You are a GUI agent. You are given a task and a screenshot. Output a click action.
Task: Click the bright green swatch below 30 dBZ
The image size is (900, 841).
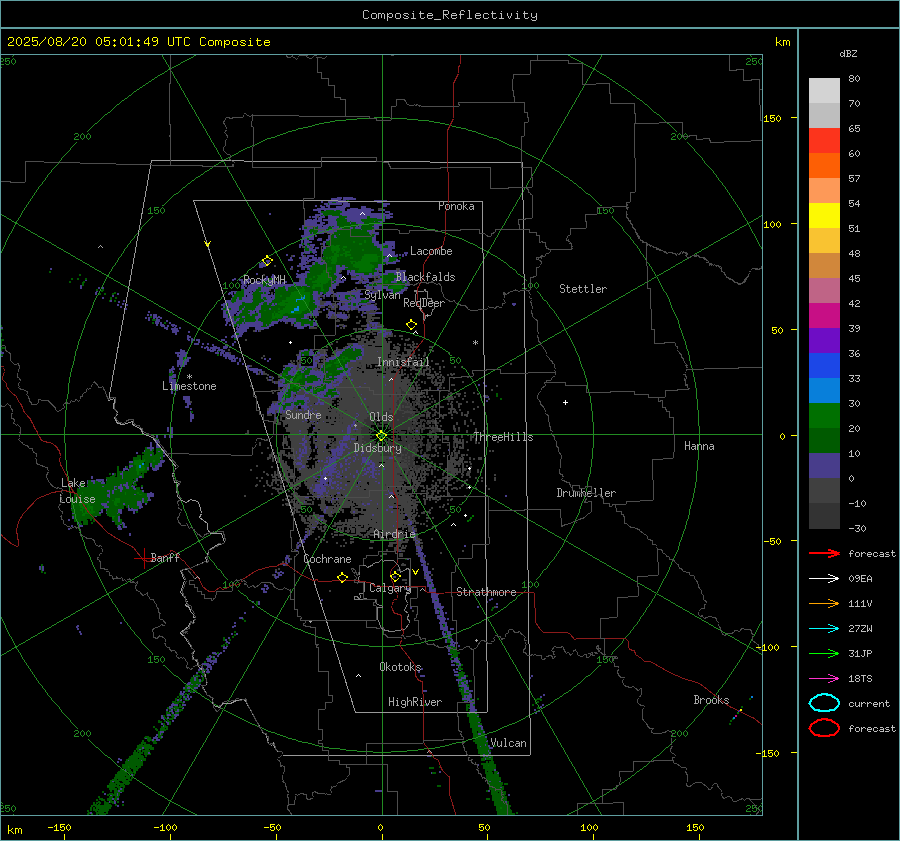[824, 416]
